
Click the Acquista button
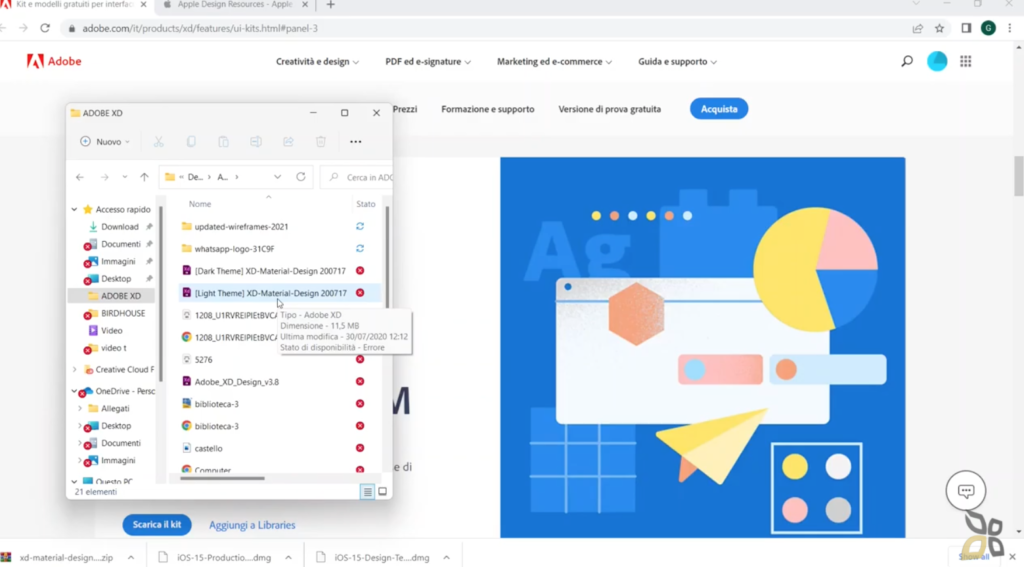click(x=719, y=109)
